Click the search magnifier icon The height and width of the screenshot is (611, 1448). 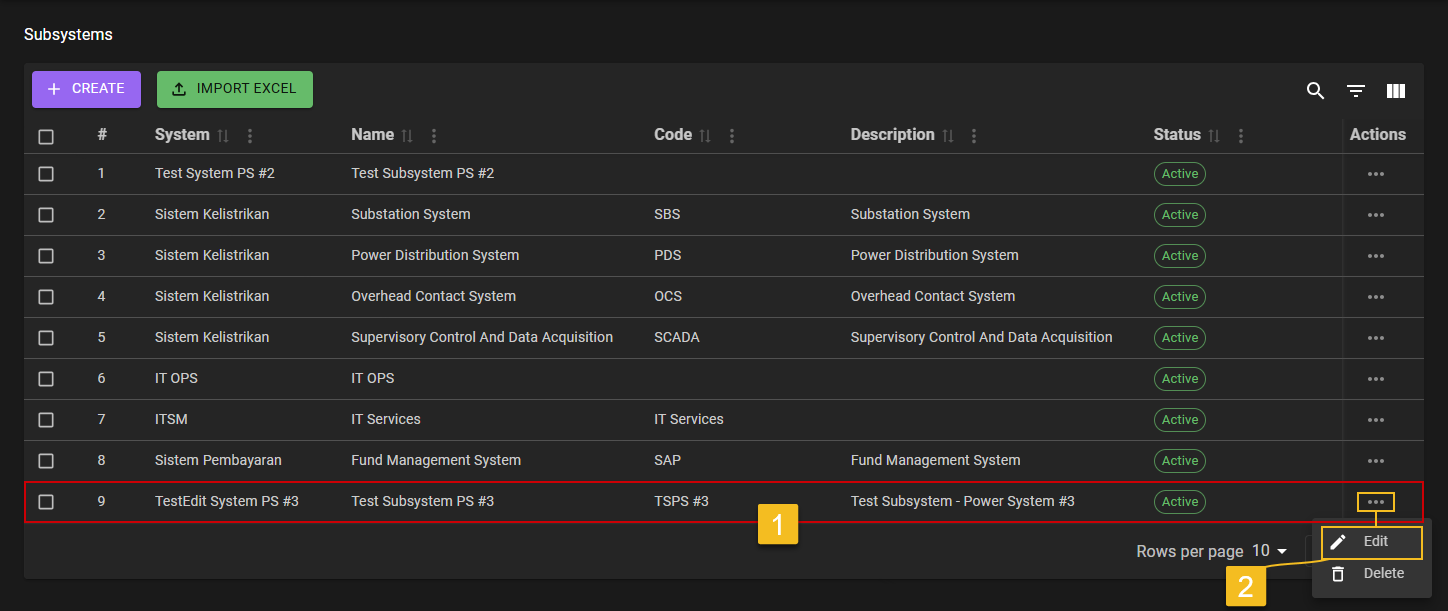[x=1315, y=91]
